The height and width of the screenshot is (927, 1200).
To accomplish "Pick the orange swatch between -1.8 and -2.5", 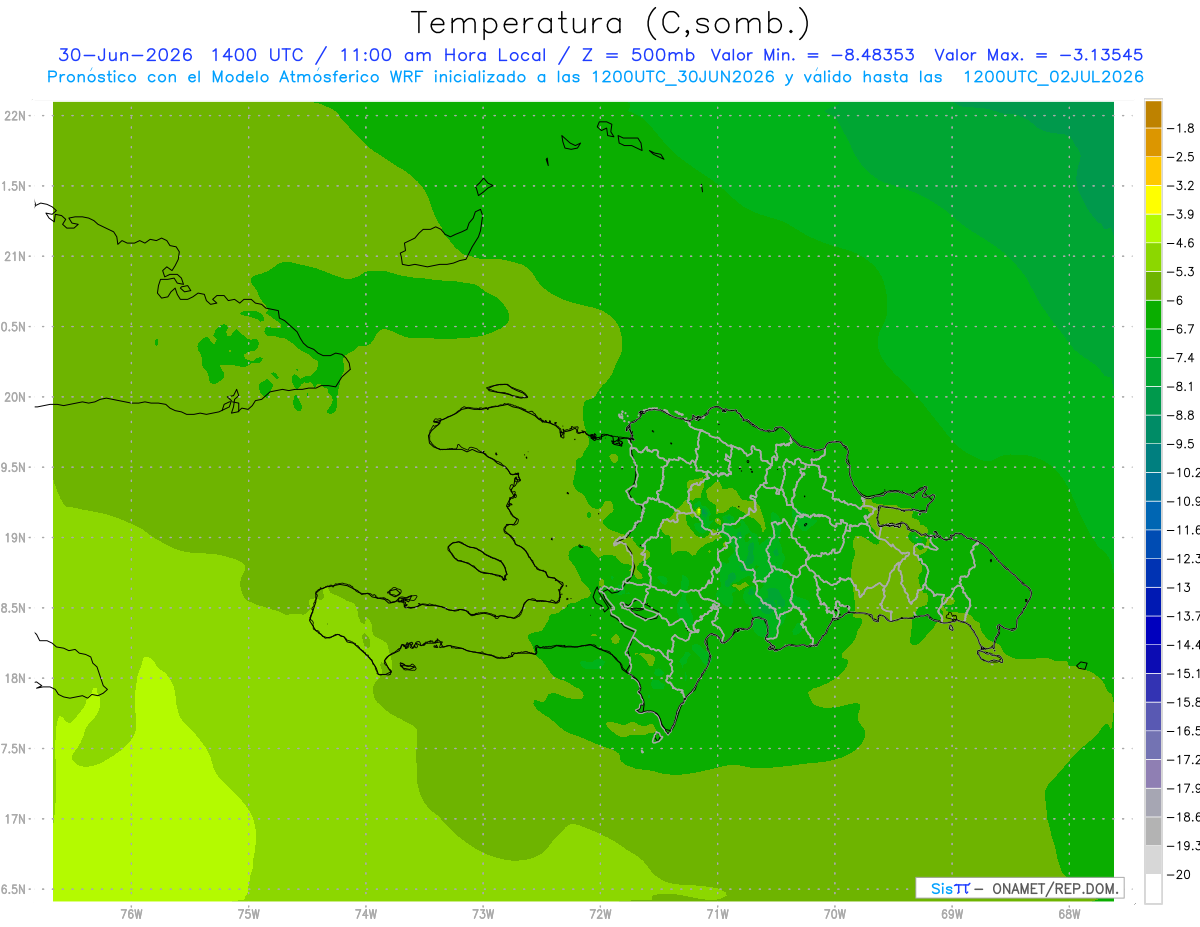I will [1153, 142].
